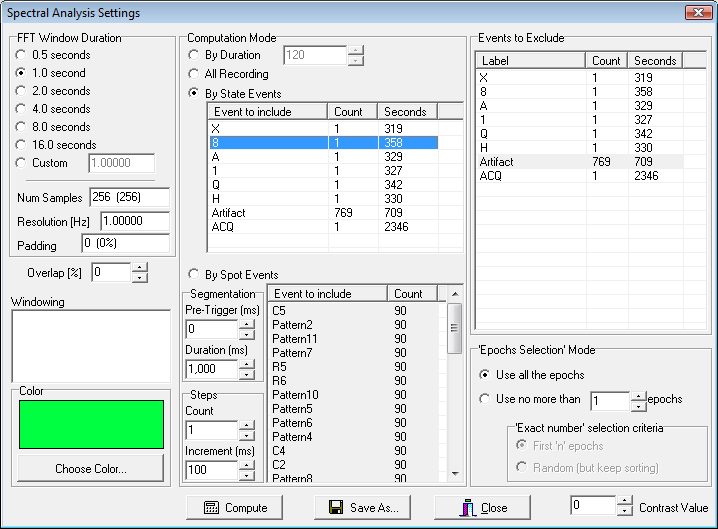The image size is (718, 529).
Task: Click the Windowing list box
Action: pos(91,346)
